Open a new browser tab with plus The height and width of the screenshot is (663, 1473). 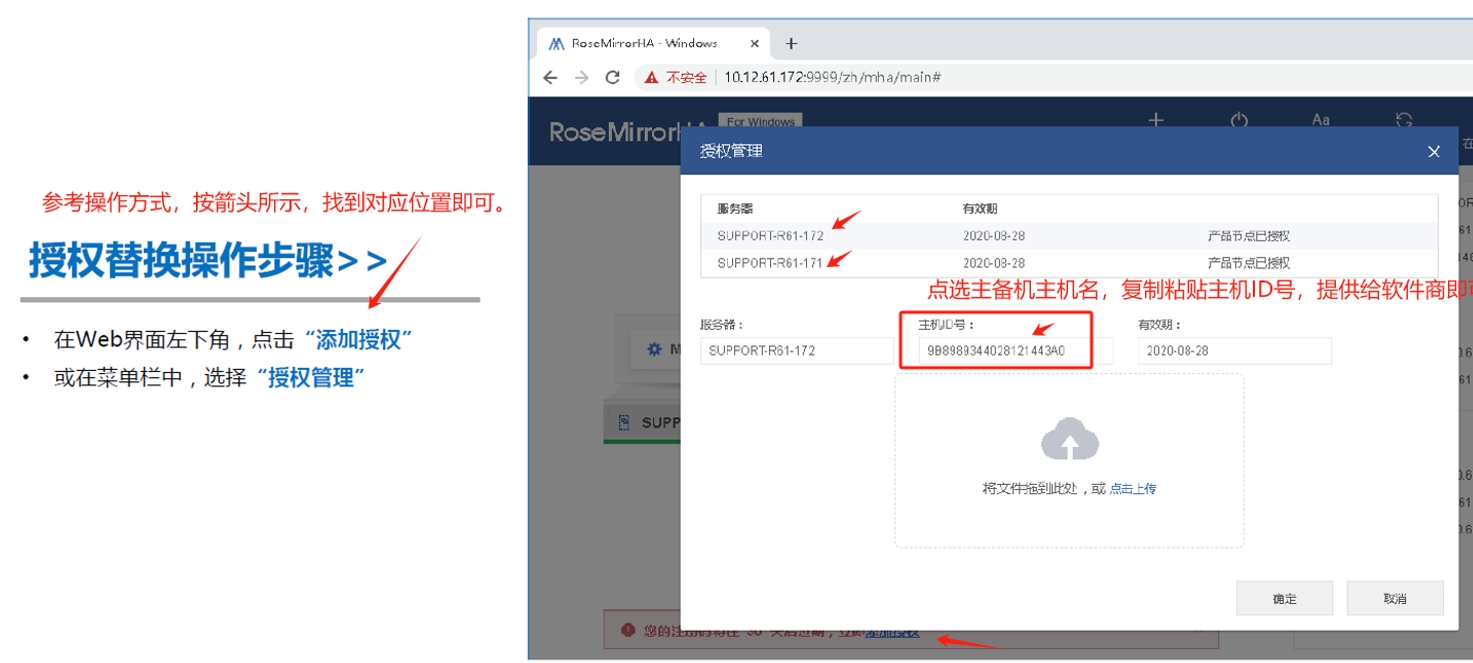[x=791, y=43]
